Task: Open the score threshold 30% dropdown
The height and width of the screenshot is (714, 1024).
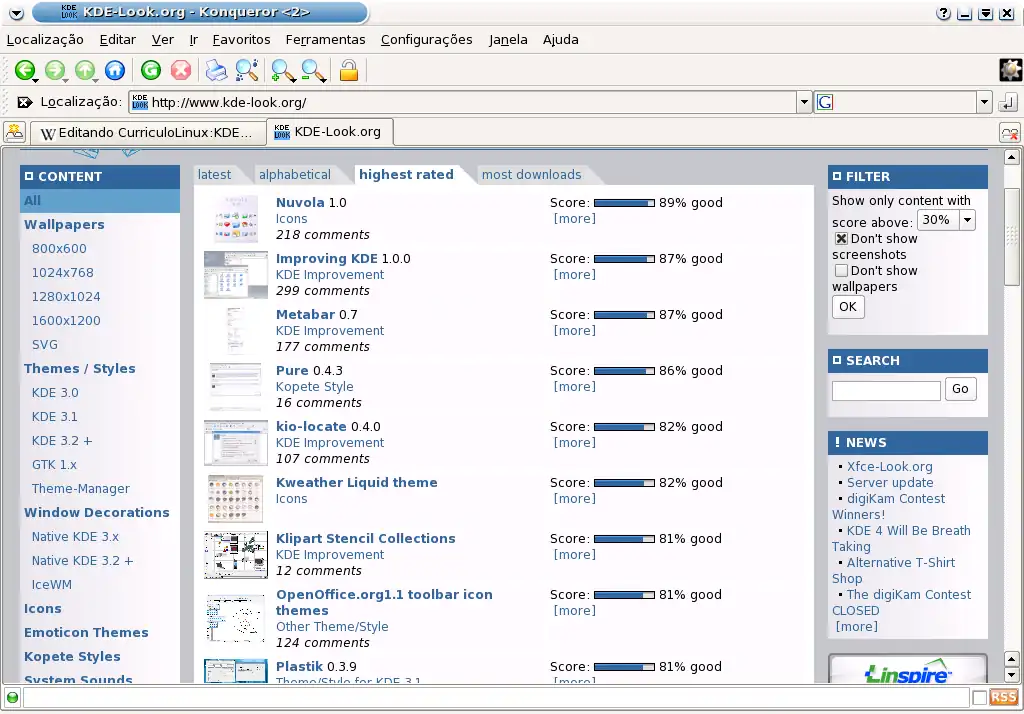Action: (966, 220)
